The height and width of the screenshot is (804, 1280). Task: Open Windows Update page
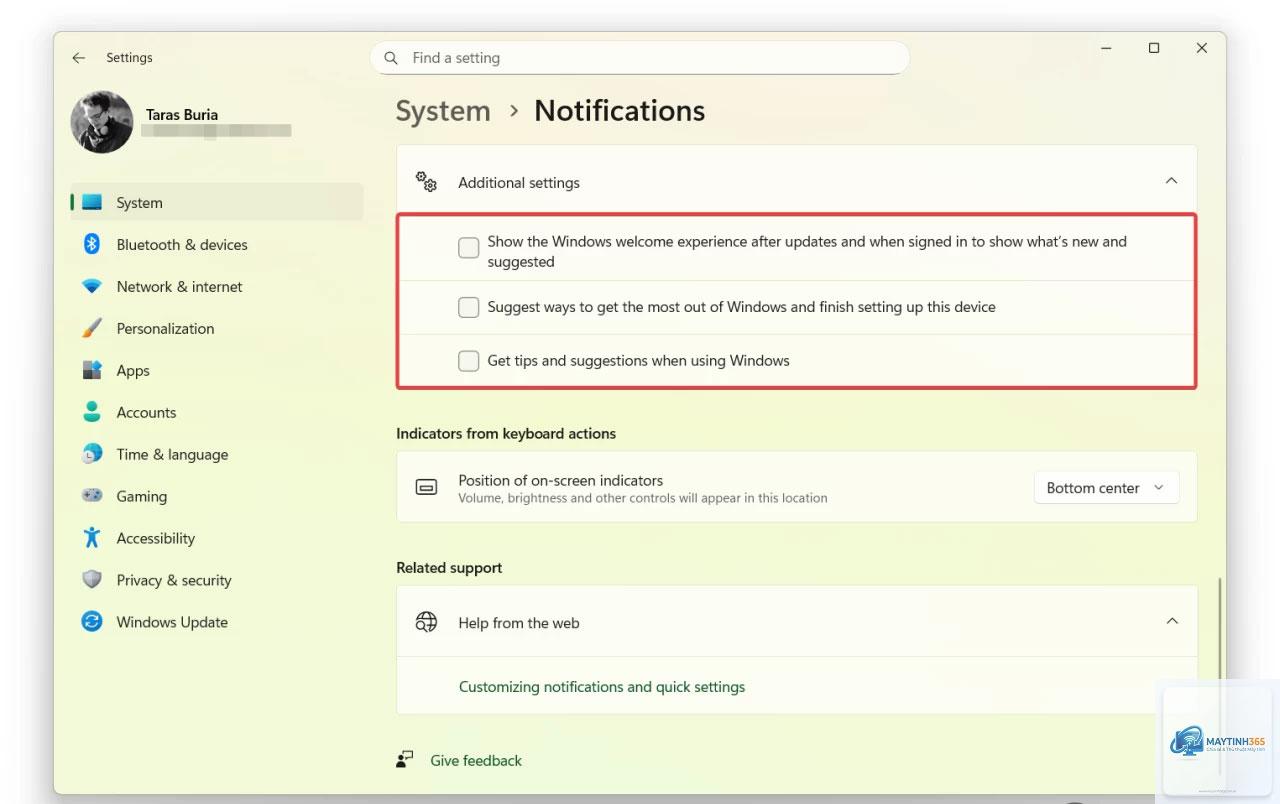pos(217,622)
